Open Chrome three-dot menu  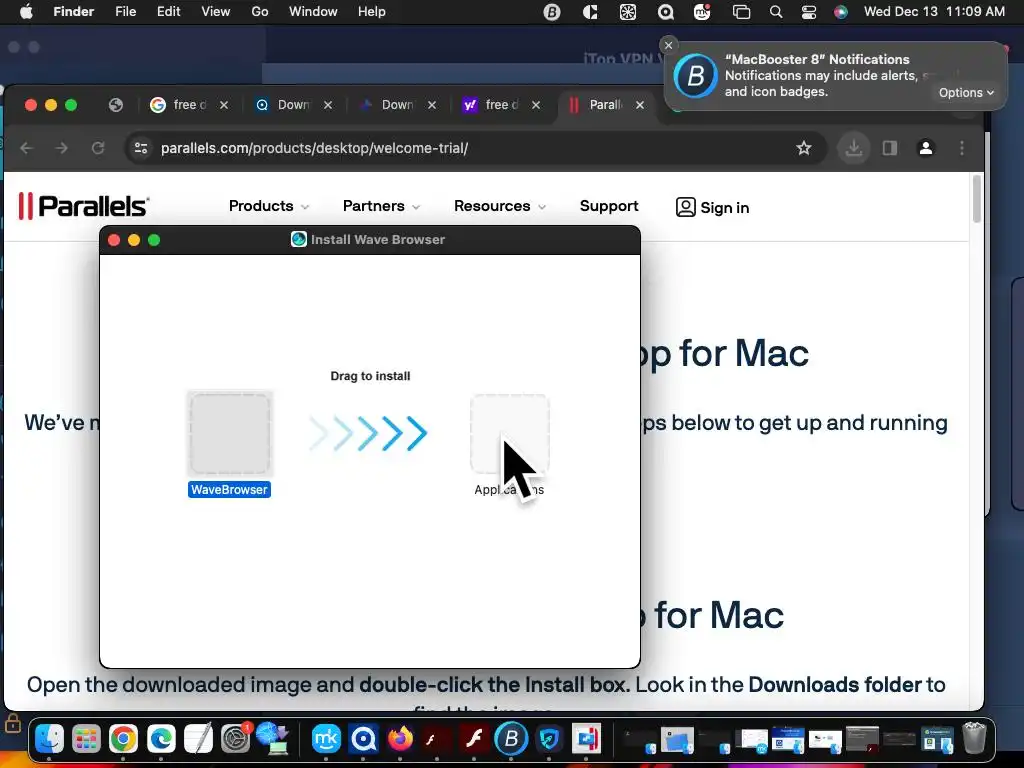962,148
